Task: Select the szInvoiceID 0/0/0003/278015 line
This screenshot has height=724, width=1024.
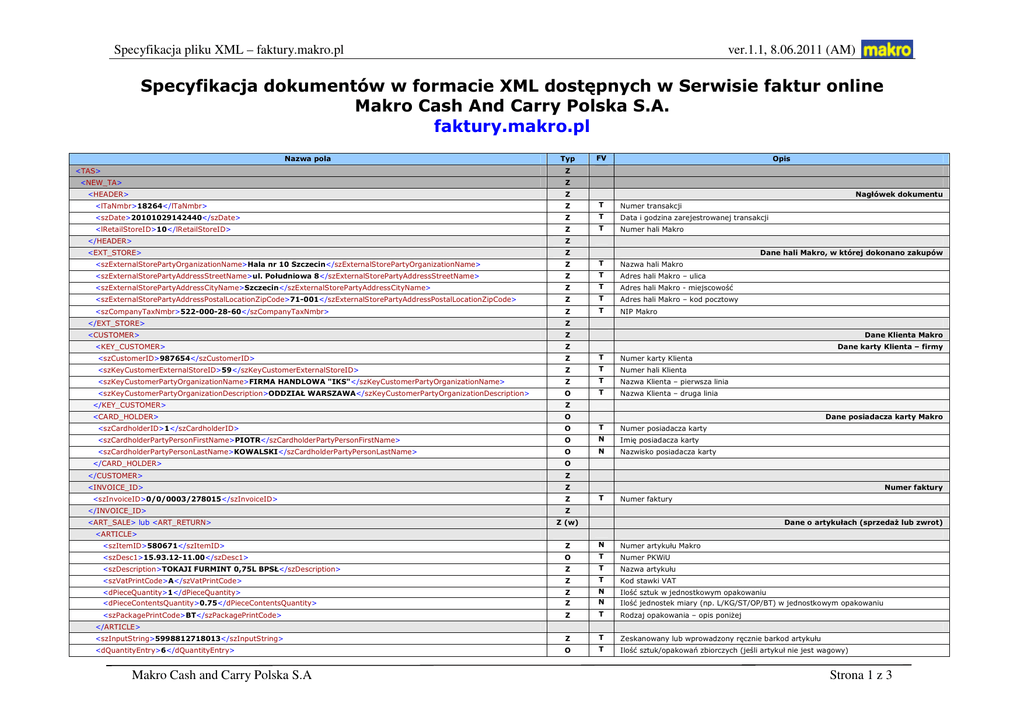Action: 185,498
